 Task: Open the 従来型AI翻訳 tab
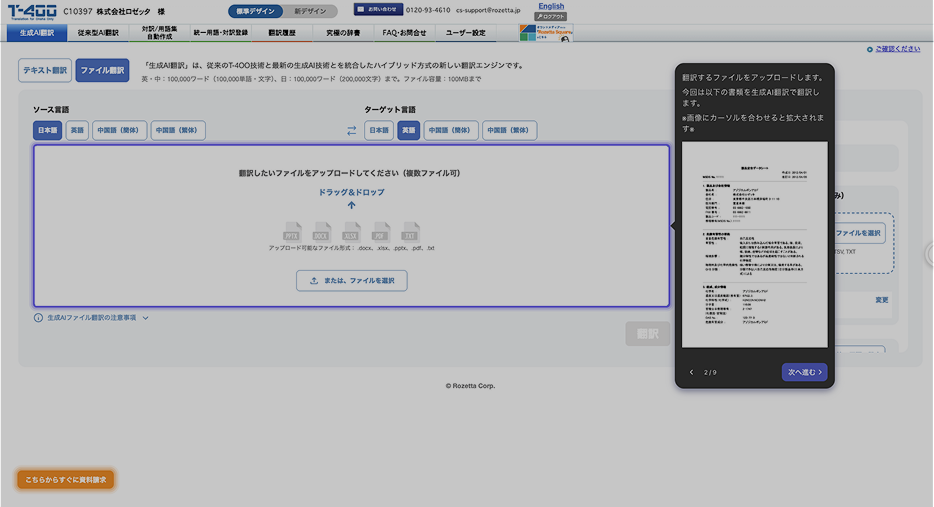(x=98, y=33)
